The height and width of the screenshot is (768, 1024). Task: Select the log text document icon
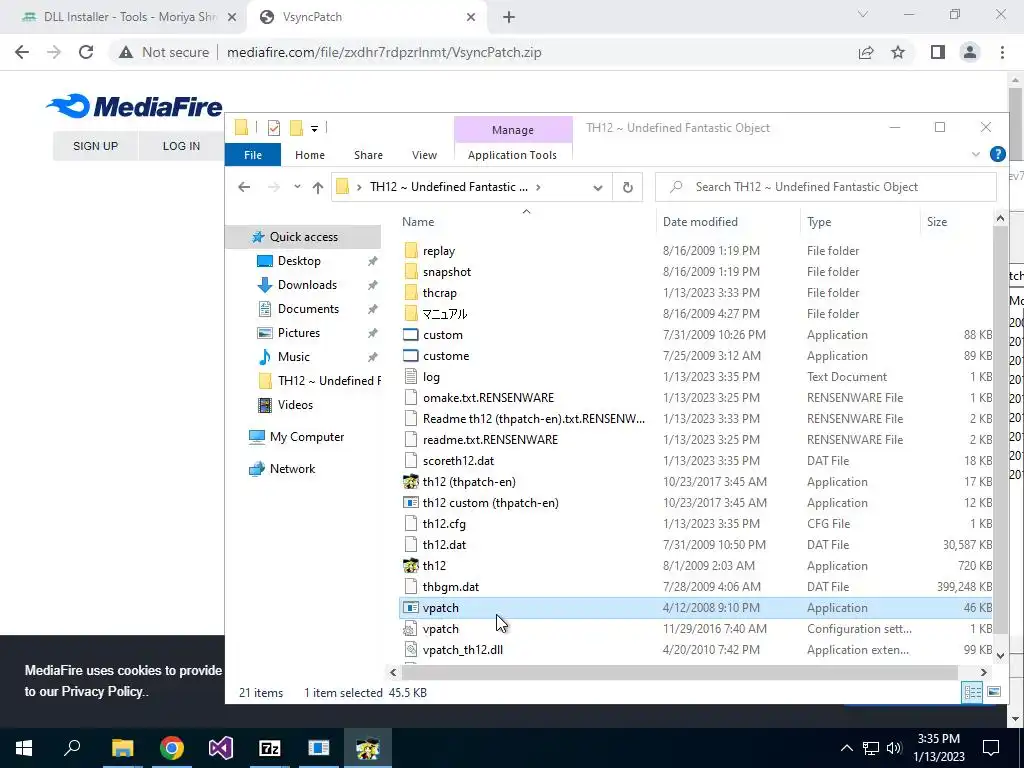pos(411,377)
